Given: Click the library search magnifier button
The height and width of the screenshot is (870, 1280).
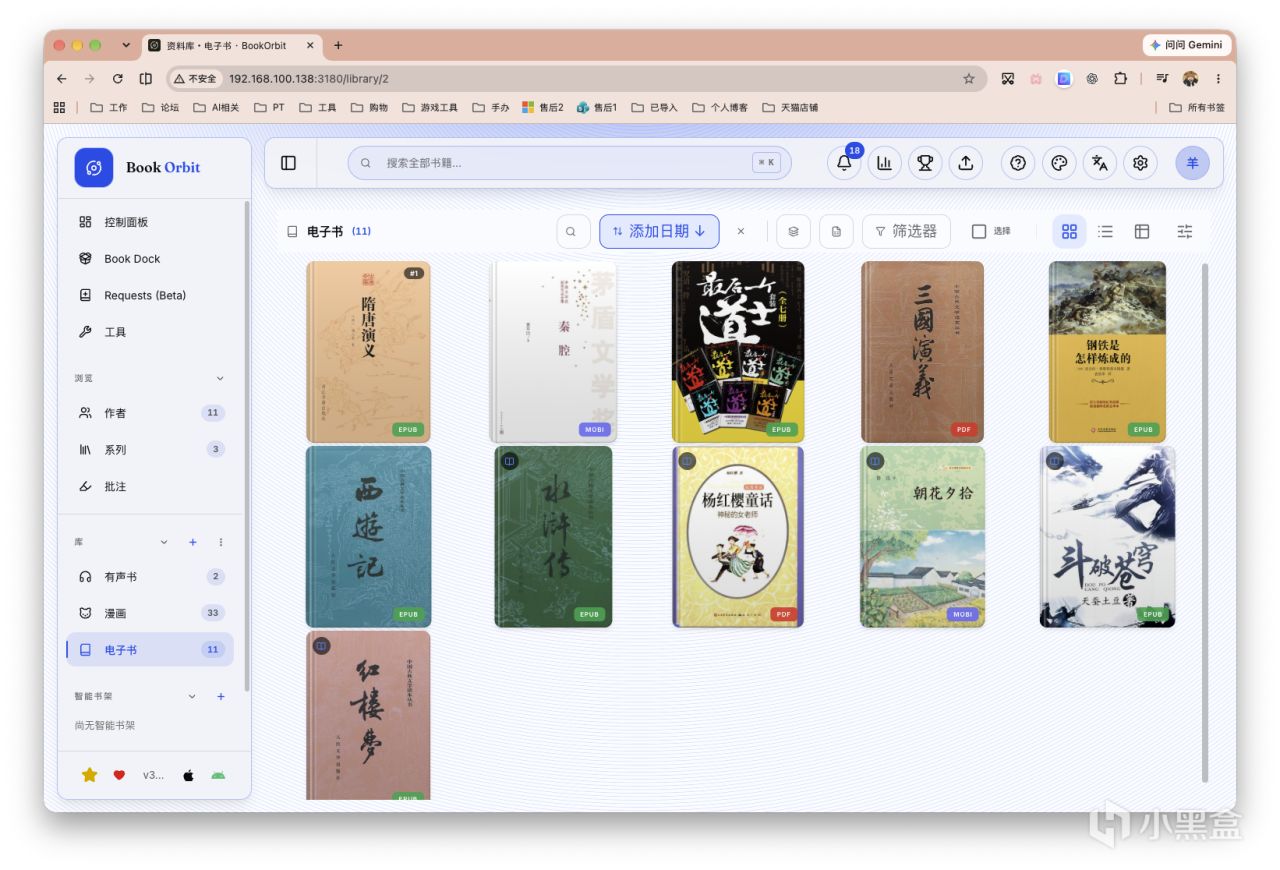Looking at the screenshot, I should 571,231.
